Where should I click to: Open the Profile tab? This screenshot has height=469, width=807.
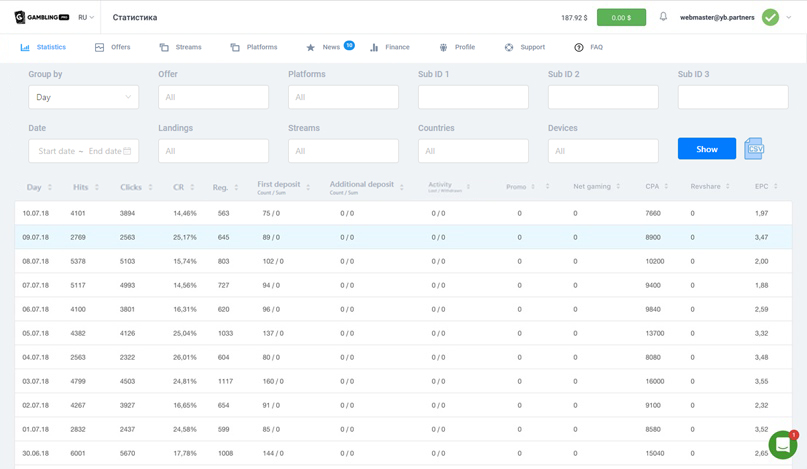457,47
